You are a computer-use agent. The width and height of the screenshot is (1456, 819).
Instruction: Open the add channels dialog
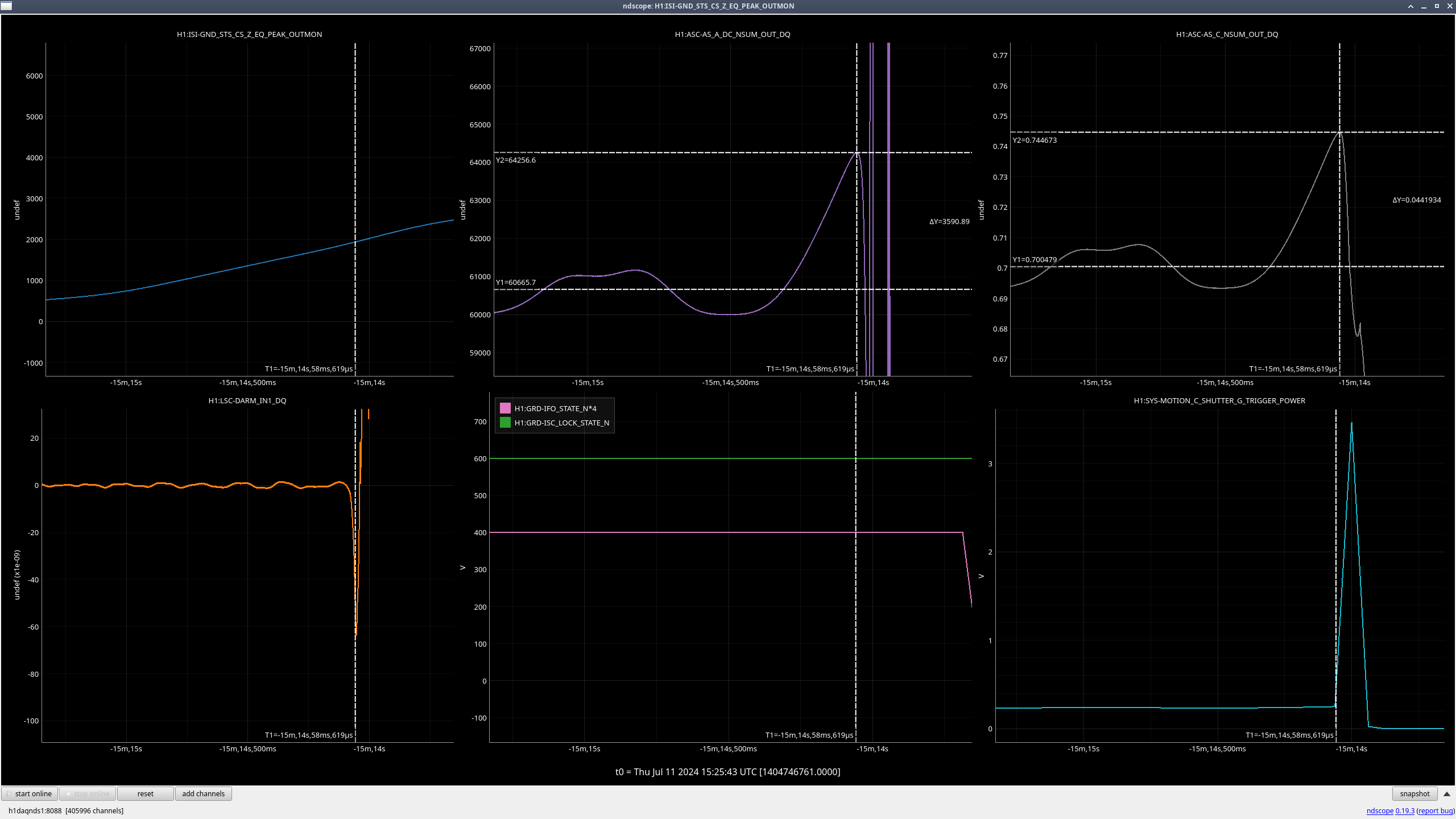coord(204,793)
